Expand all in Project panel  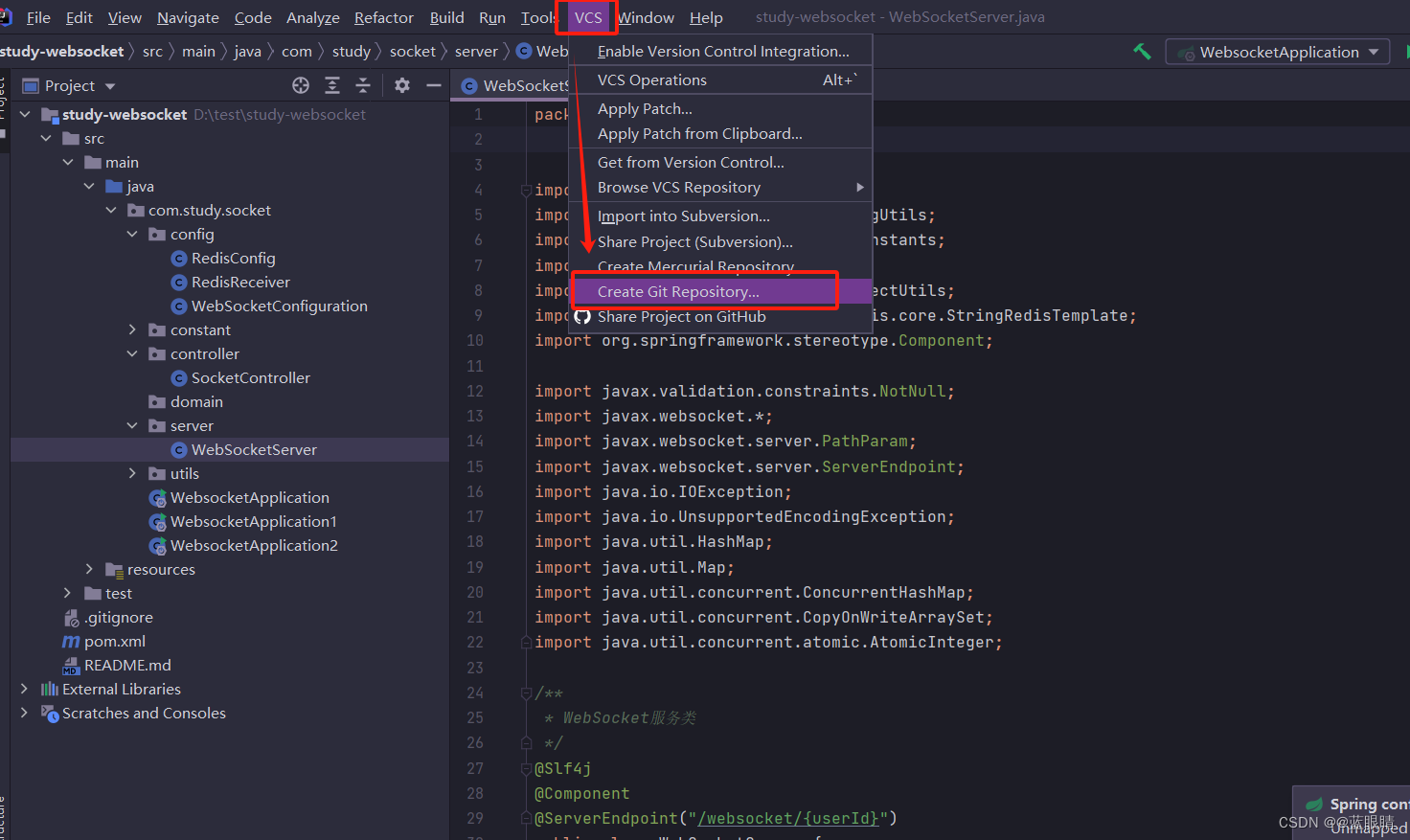point(332,85)
